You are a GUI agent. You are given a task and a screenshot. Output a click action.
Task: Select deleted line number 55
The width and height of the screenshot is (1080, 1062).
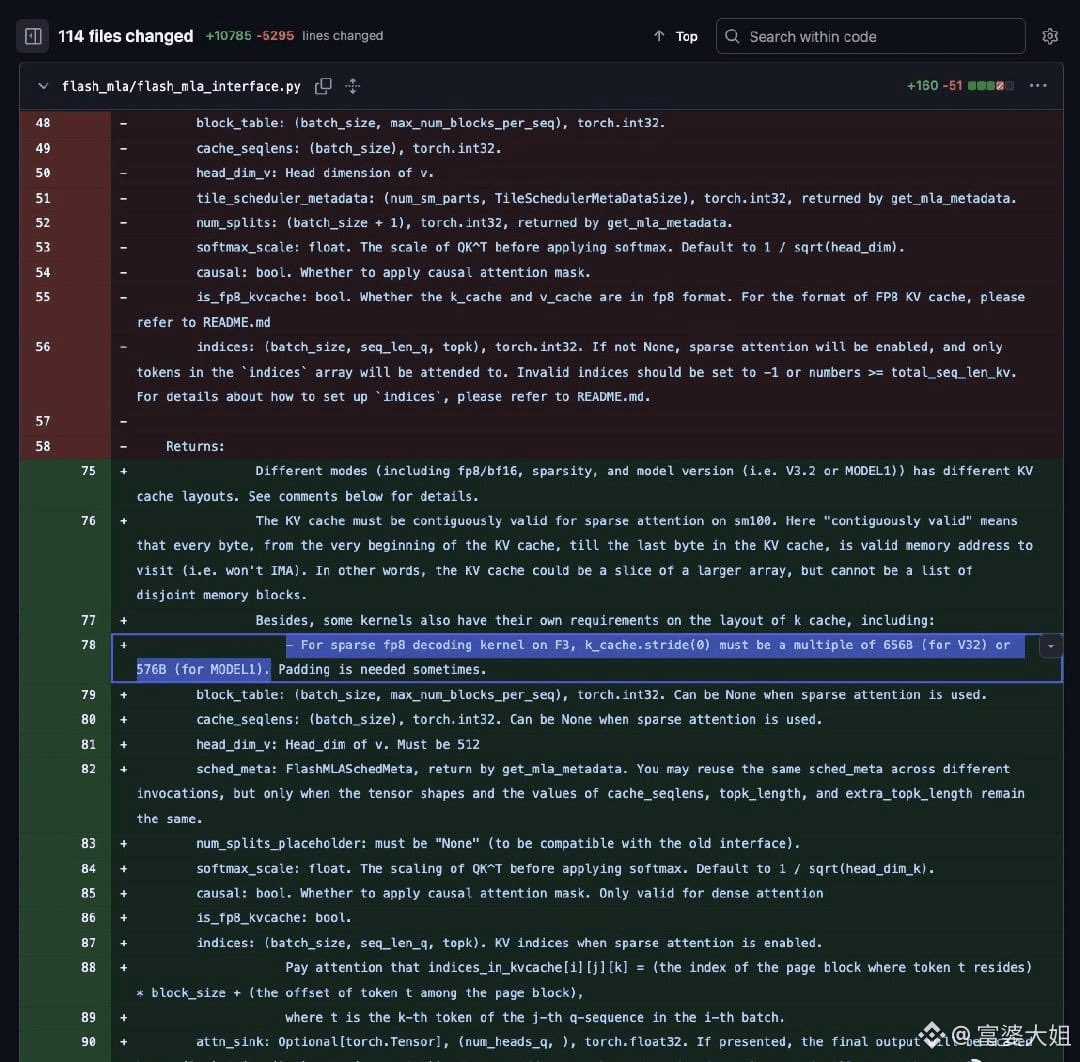tap(43, 298)
